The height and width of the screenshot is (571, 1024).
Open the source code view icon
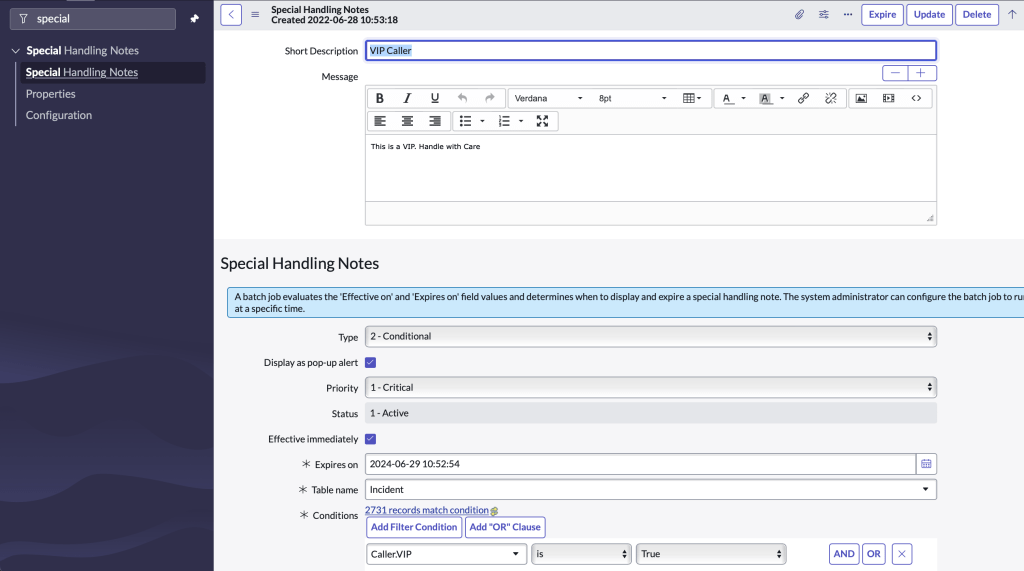916,98
